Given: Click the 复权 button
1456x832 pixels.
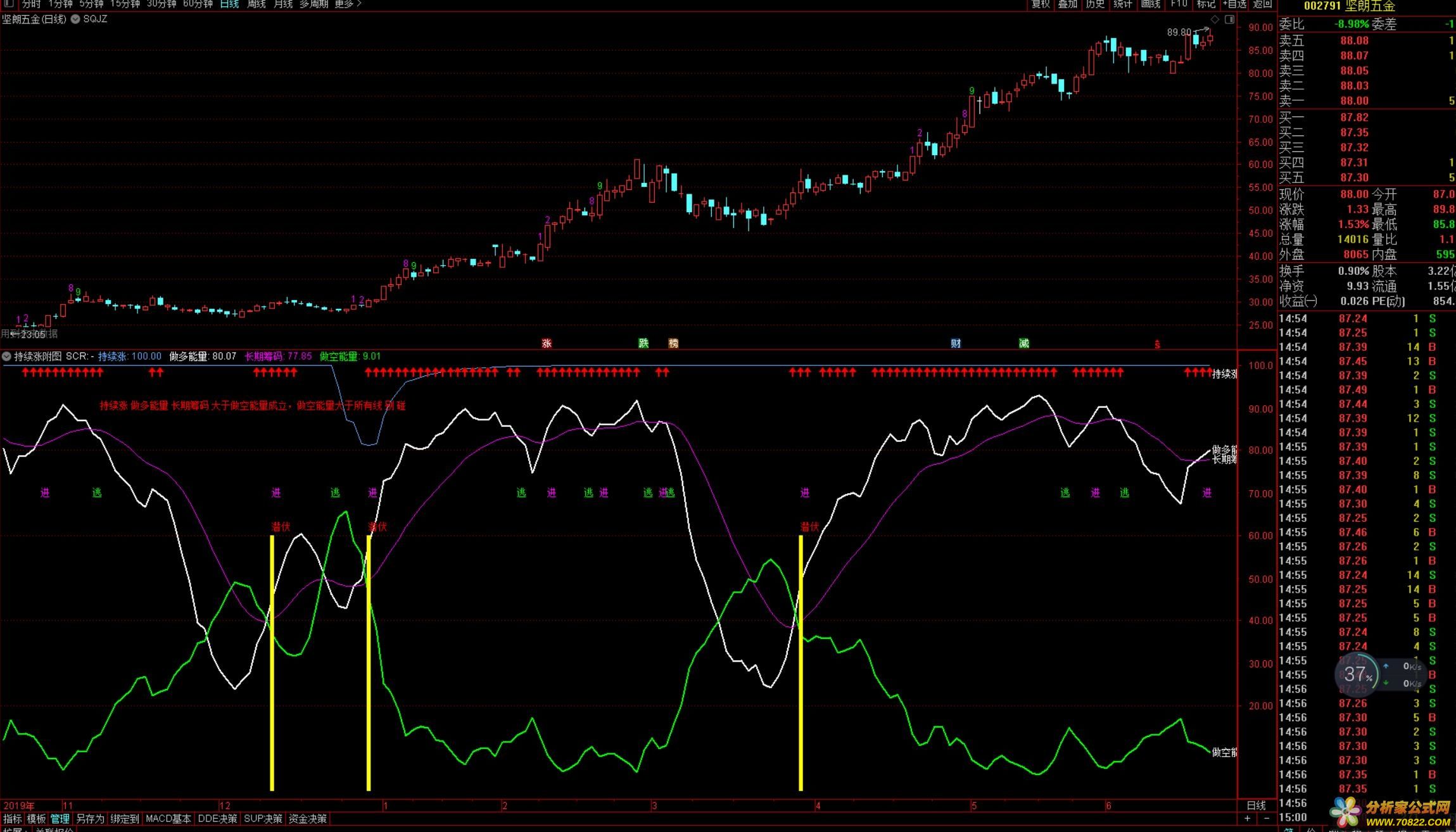Looking at the screenshot, I should [x=1041, y=4].
